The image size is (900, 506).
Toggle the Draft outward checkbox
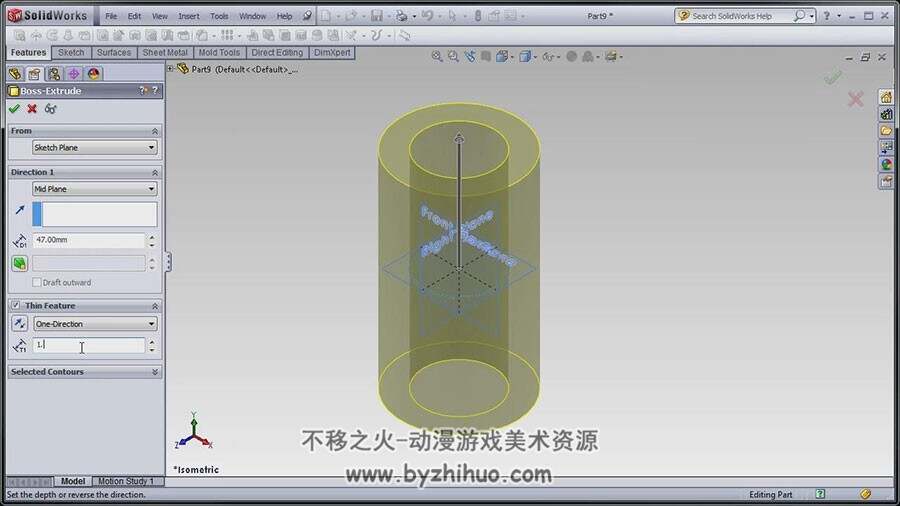37,282
